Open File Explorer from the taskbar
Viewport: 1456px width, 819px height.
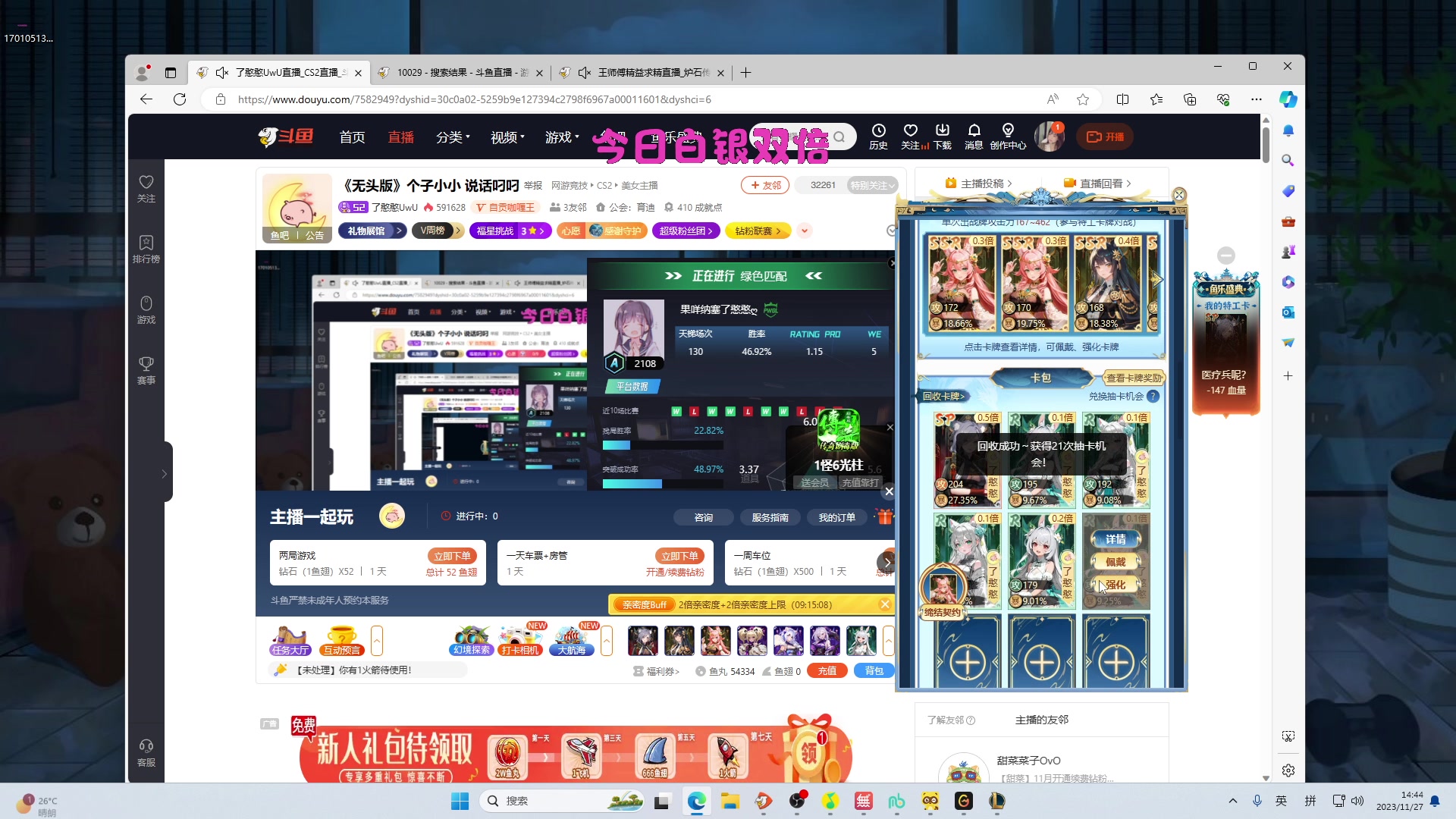click(x=730, y=801)
